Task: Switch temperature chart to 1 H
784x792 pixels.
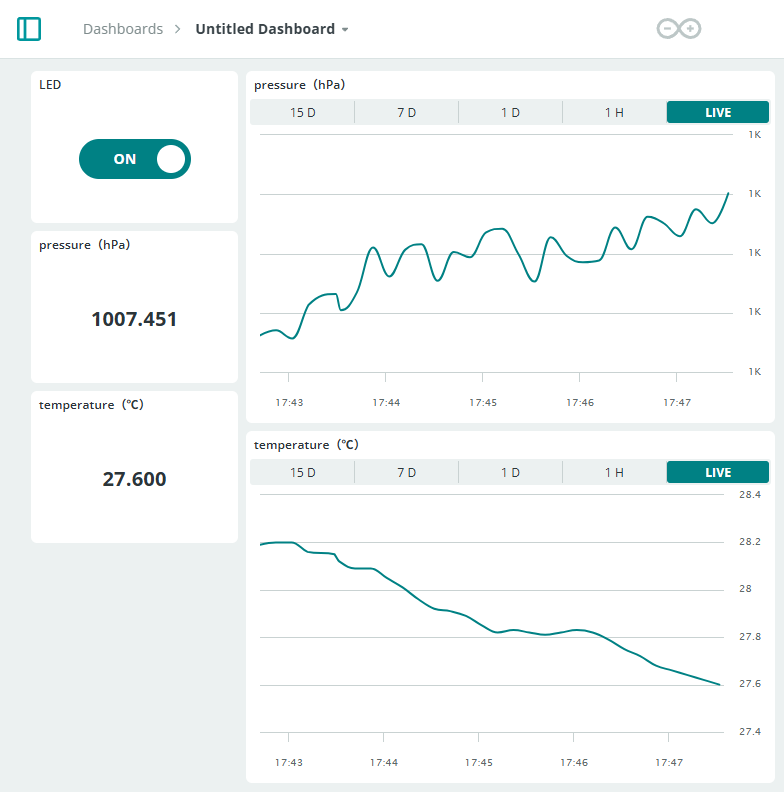Action: [614, 472]
